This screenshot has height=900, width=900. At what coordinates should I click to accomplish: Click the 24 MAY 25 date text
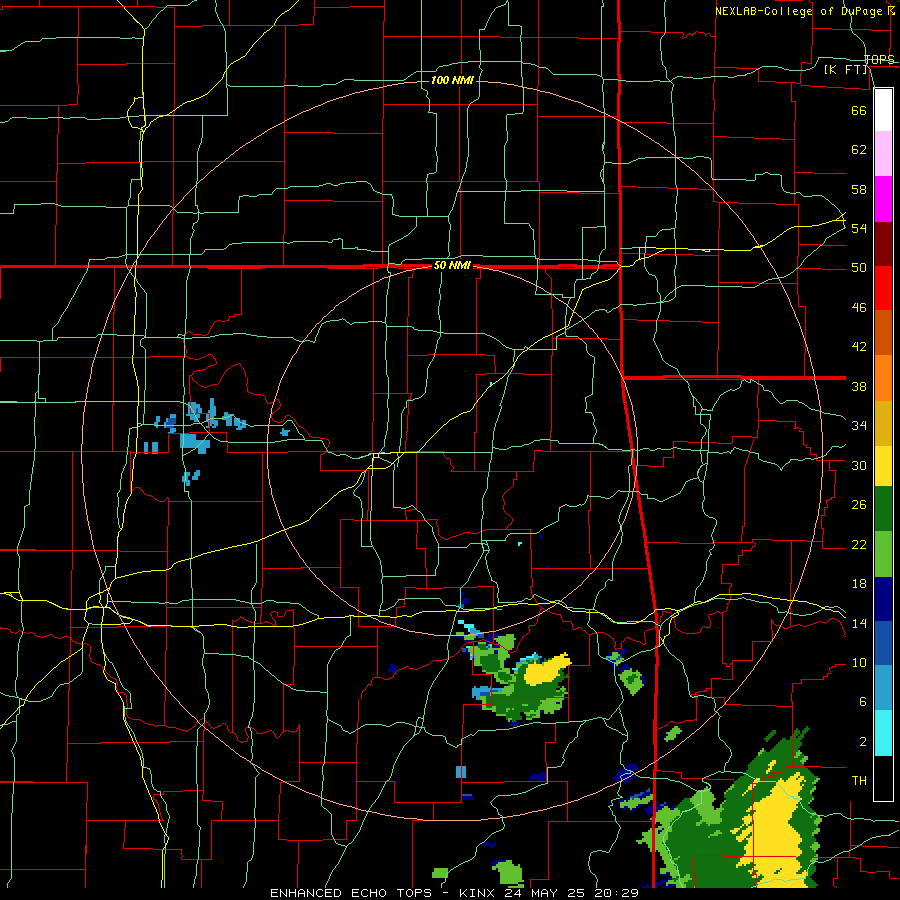(545, 893)
